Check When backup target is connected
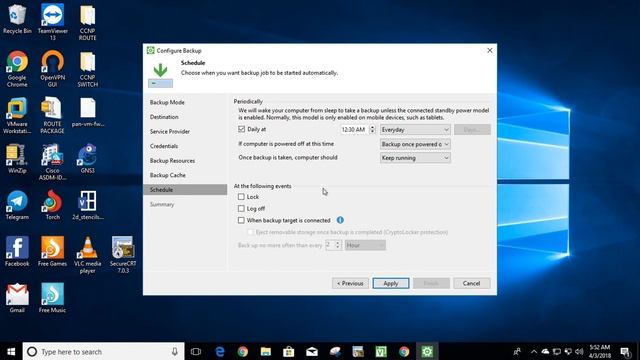Screen dimensions: 640x360 [x=241, y=220]
